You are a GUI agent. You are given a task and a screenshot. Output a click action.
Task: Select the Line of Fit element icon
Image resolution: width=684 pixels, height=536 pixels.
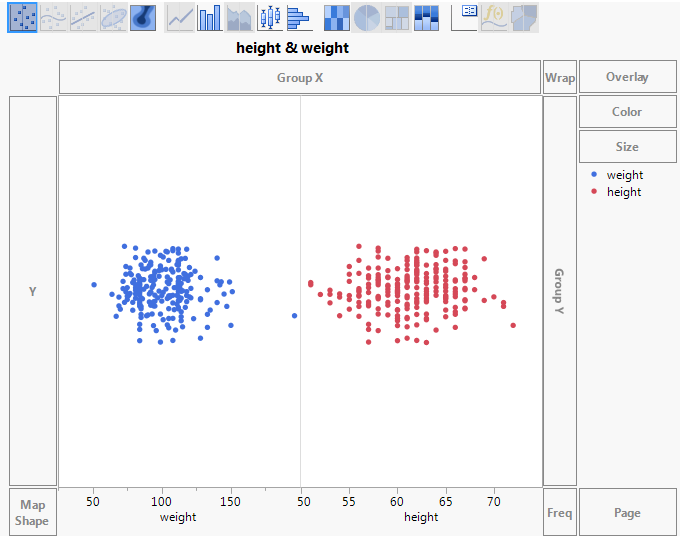[x=83, y=17]
